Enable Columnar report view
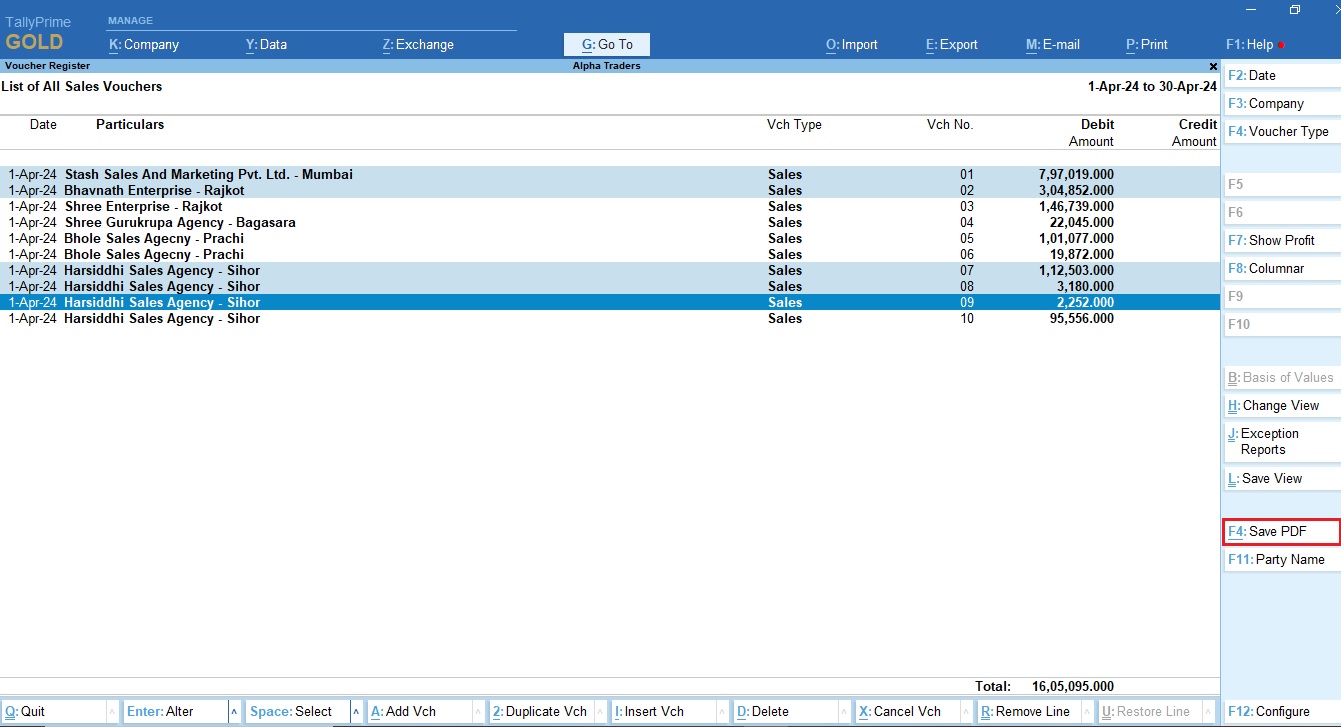Viewport: 1341px width, 727px height. coord(1267,268)
